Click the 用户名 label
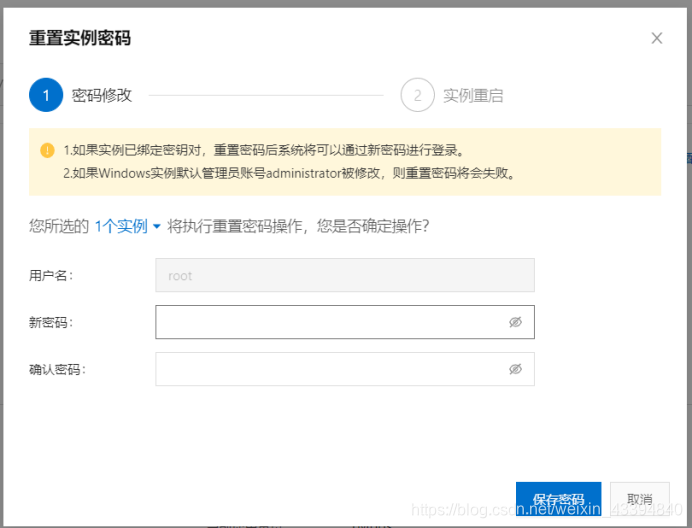Screen dimensions: 692x528 point(51,275)
